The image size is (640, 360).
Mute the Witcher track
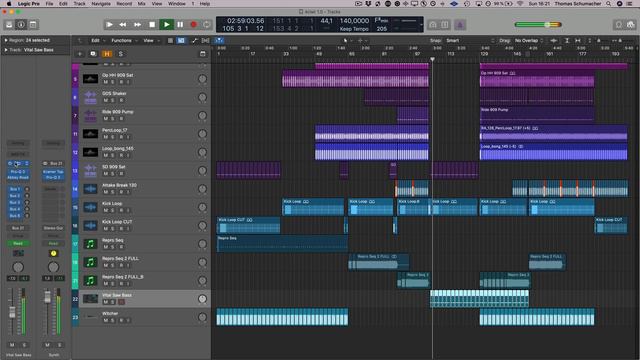click(106, 320)
